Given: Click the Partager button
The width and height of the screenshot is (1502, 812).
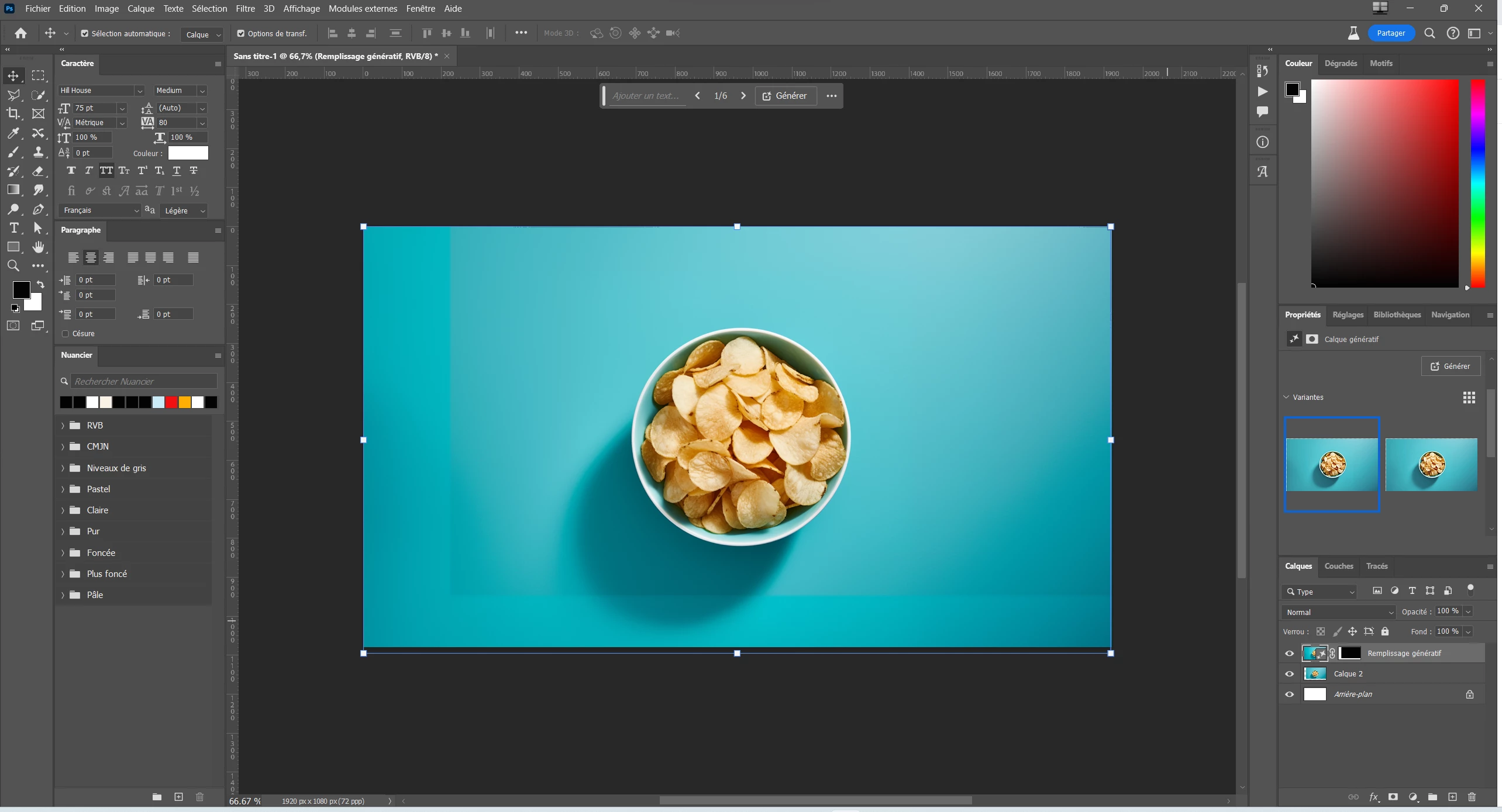Looking at the screenshot, I should (x=1390, y=33).
